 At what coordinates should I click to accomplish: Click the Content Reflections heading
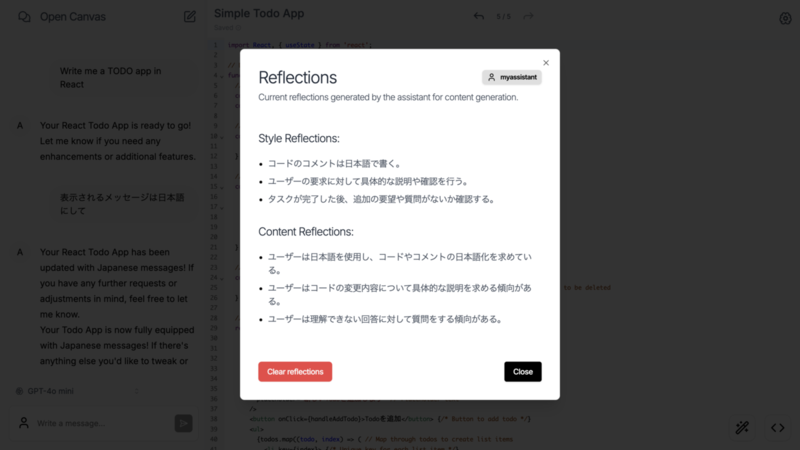[x=306, y=232]
